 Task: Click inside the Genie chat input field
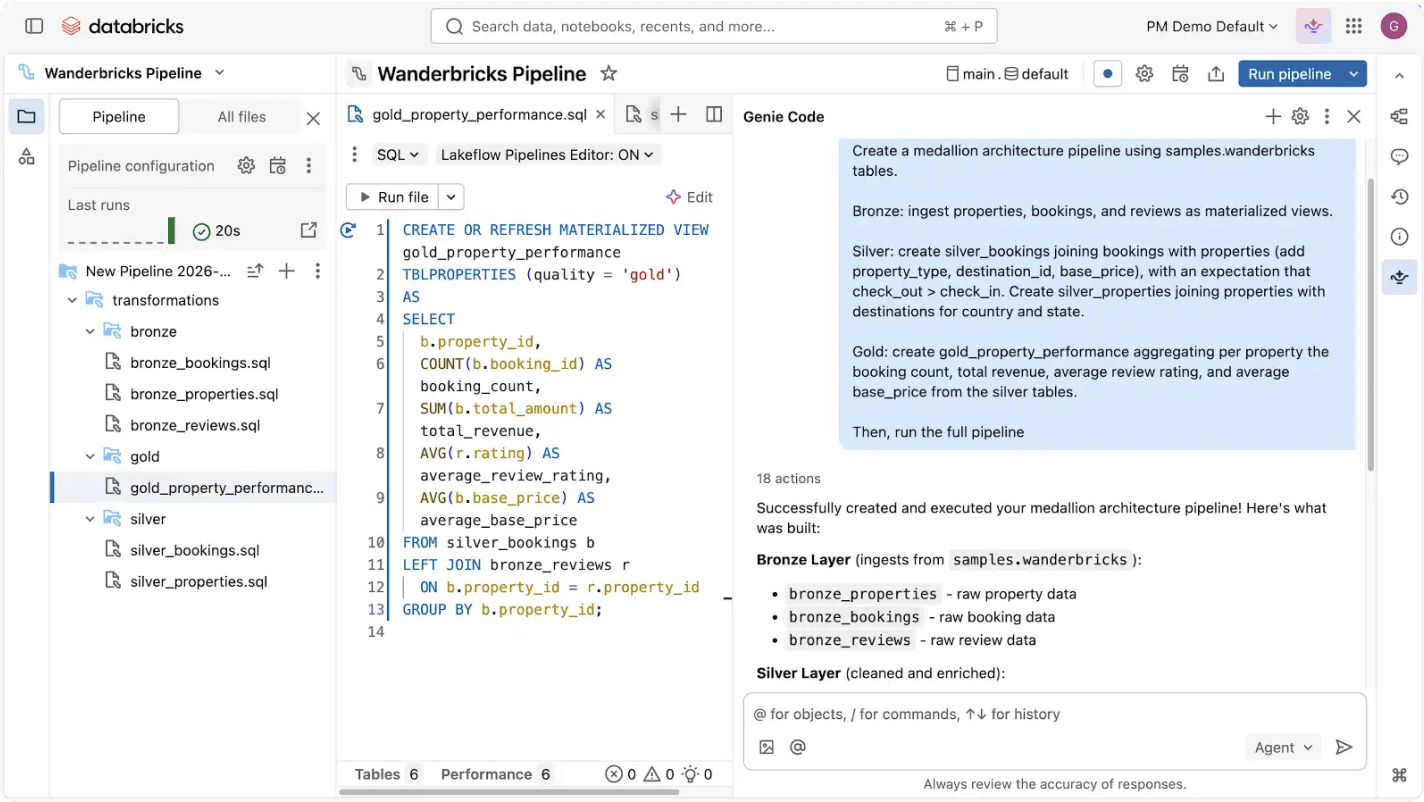pyautogui.click(x=1000, y=714)
